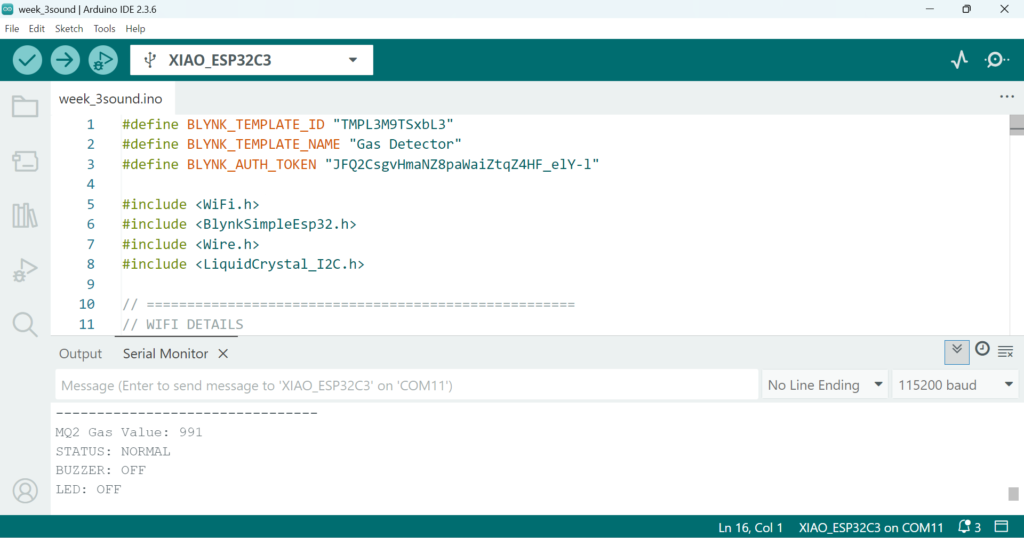Click the #include <LiquidCrystal_I2C.h> line
The width and height of the screenshot is (1024, 538).
(x=243, y=264)
